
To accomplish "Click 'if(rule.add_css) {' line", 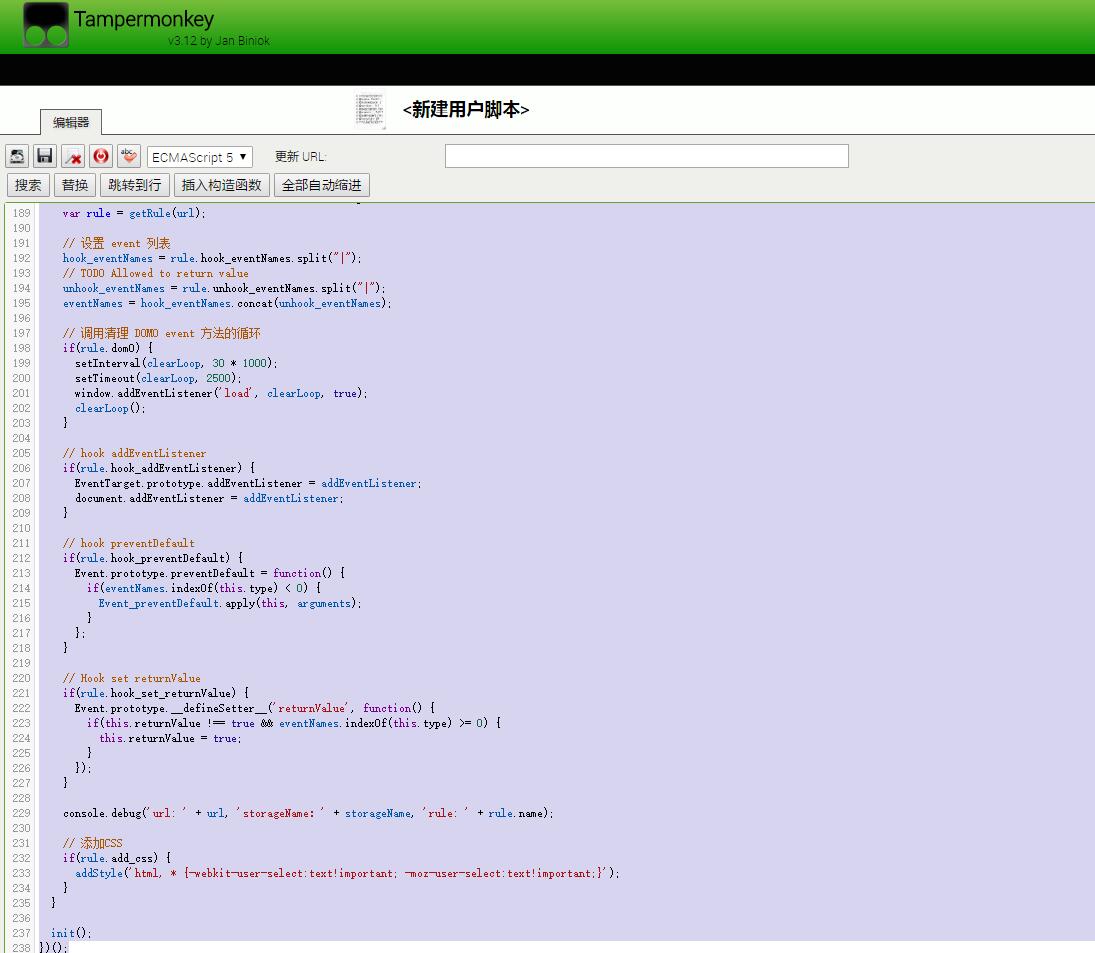I will 117,858.
